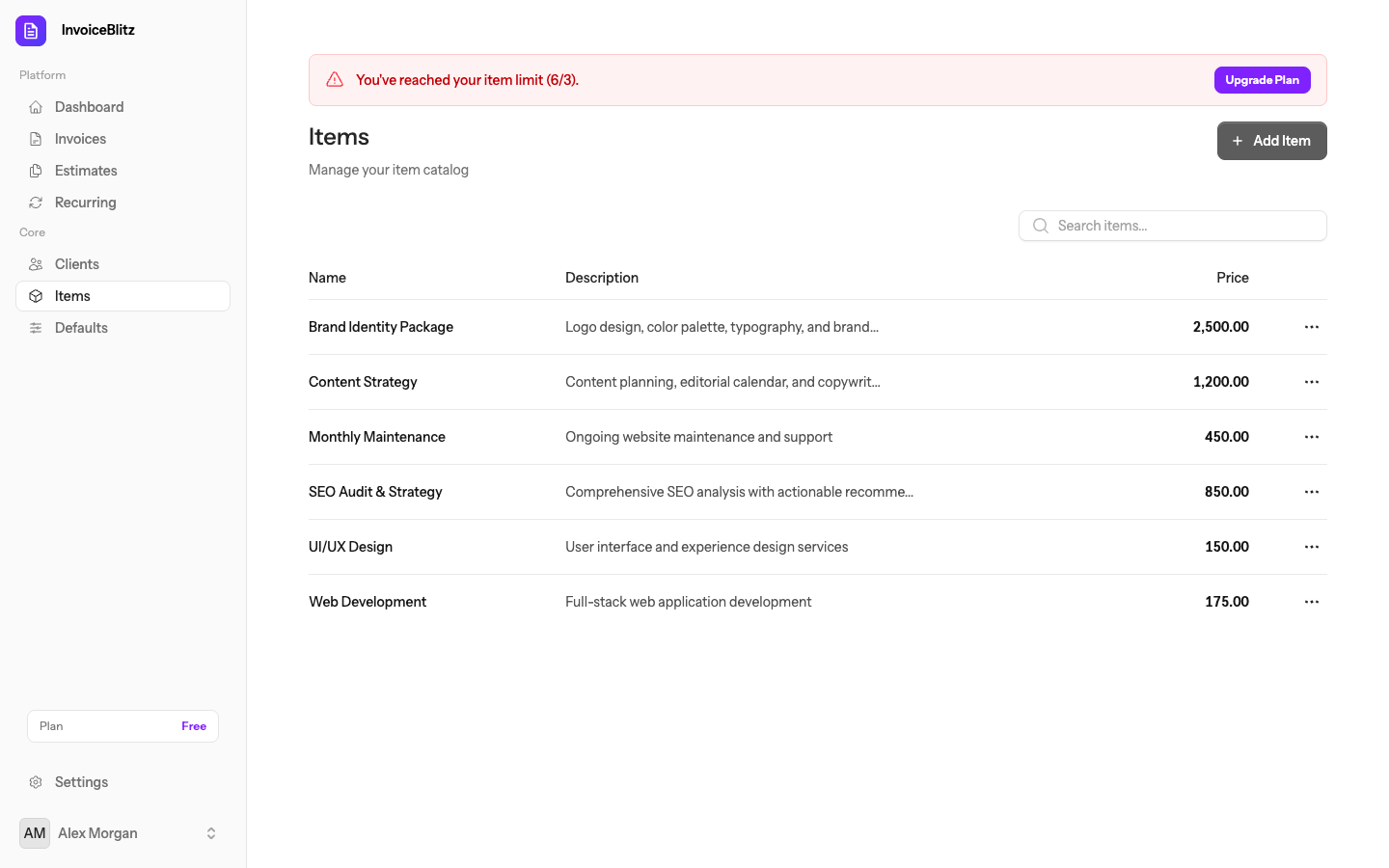The height and width of the screenshot is (868, 1389).
Task: Click the Add Item button
Action: pyautogui.click(x=1271, y=141)
